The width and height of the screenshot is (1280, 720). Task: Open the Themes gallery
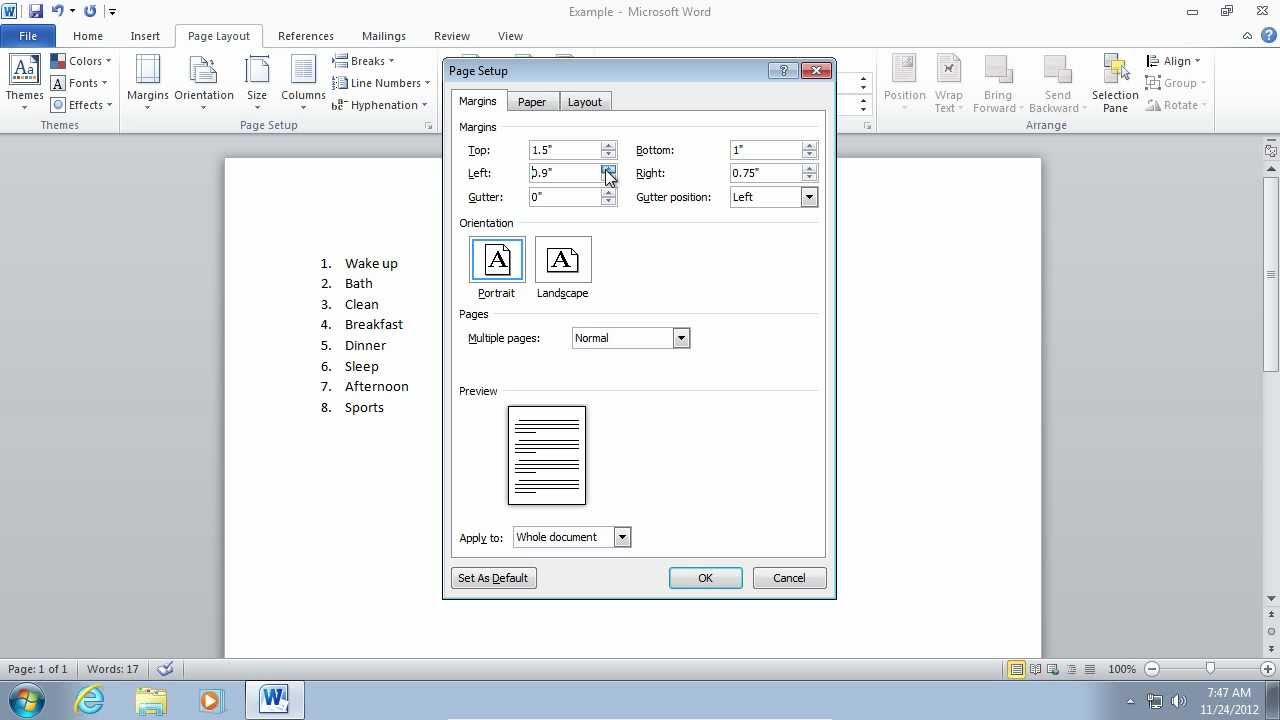(24, 83)
